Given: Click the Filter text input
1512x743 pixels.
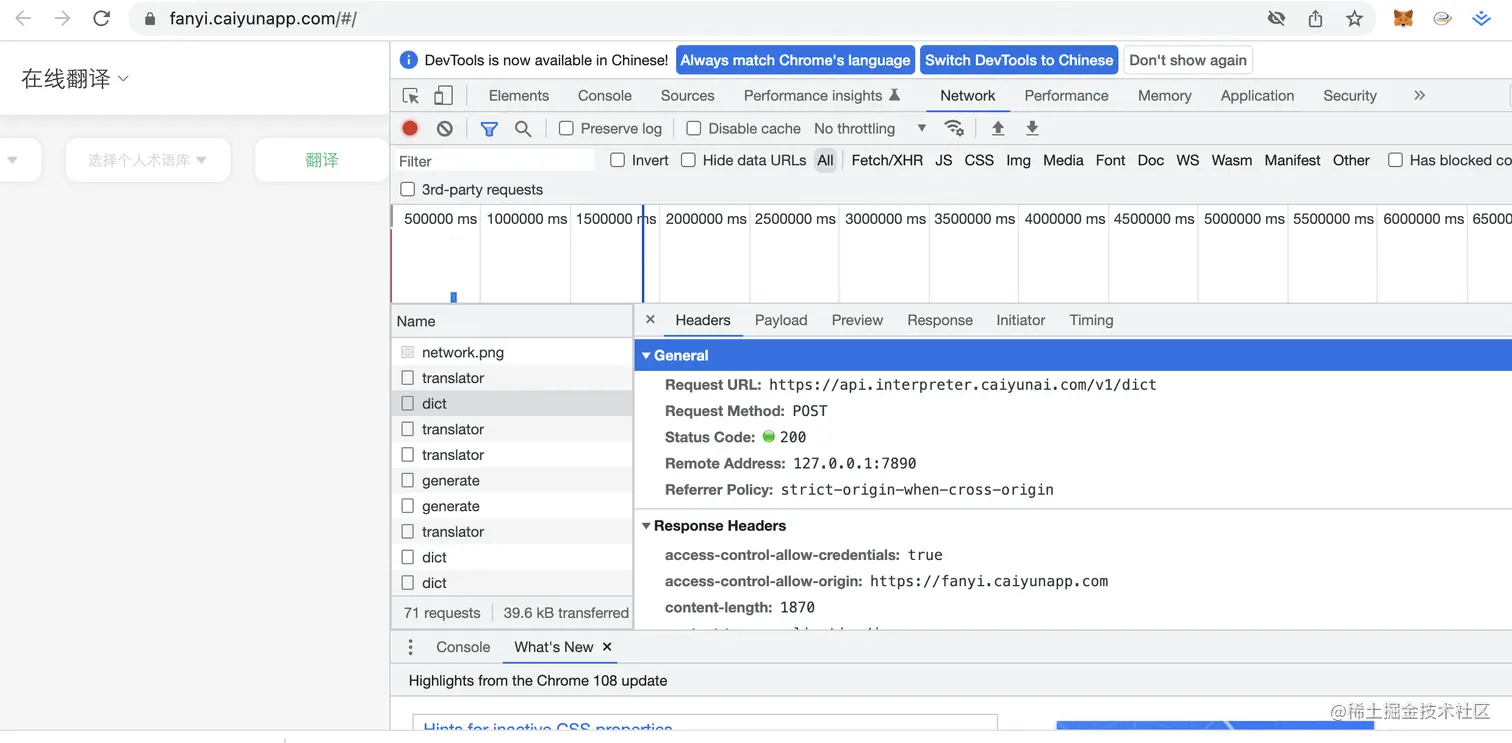Looking at the screenshot, I should pos(494,161).
